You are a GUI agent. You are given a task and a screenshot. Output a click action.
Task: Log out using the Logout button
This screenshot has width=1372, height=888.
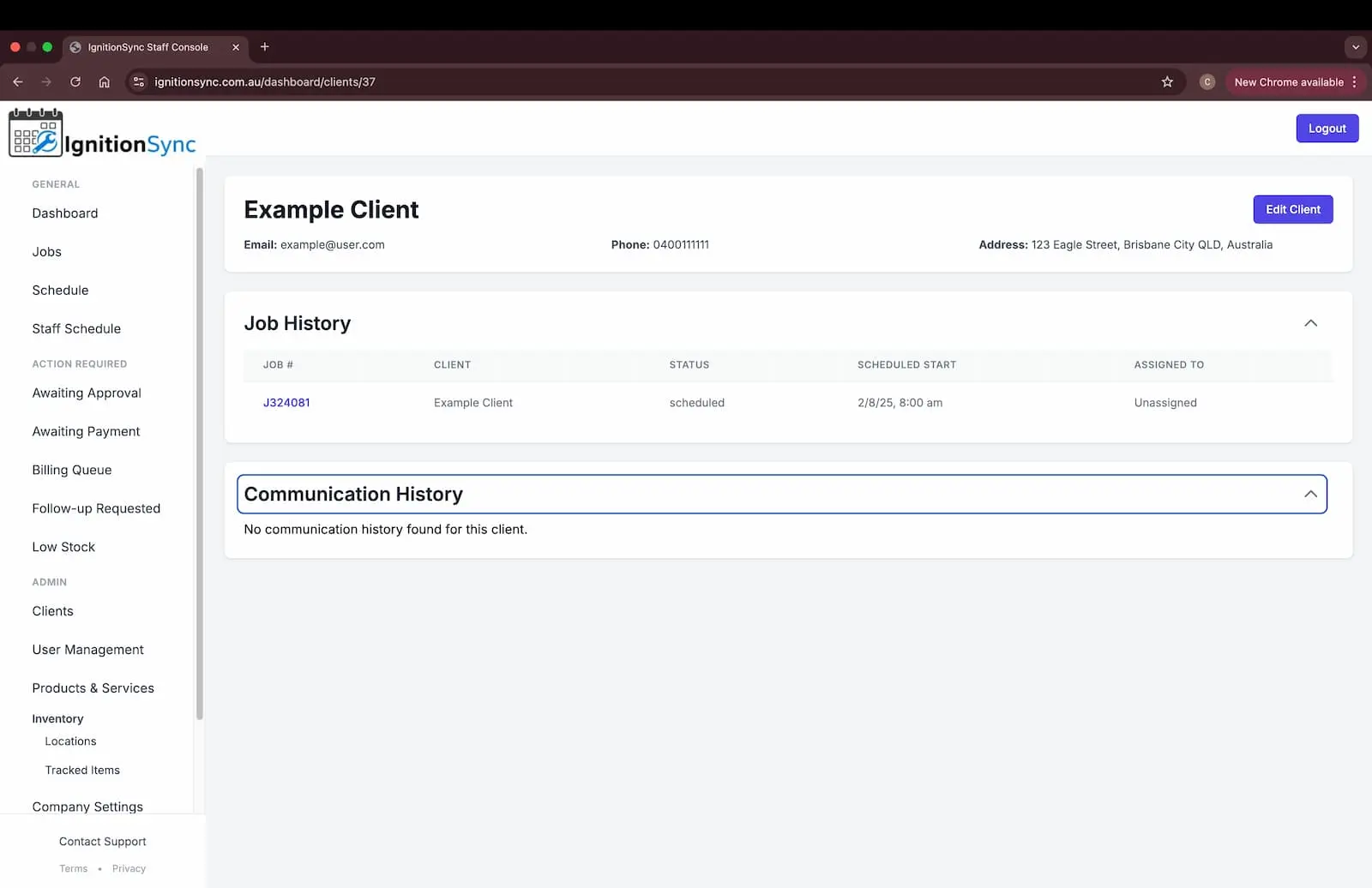1327,128
